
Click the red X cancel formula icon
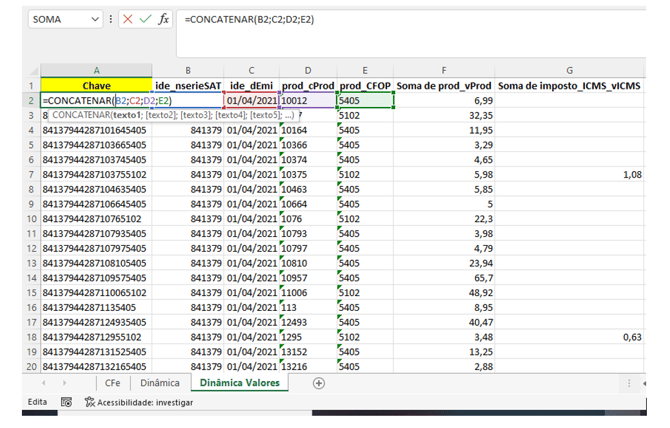click(127, 19)
